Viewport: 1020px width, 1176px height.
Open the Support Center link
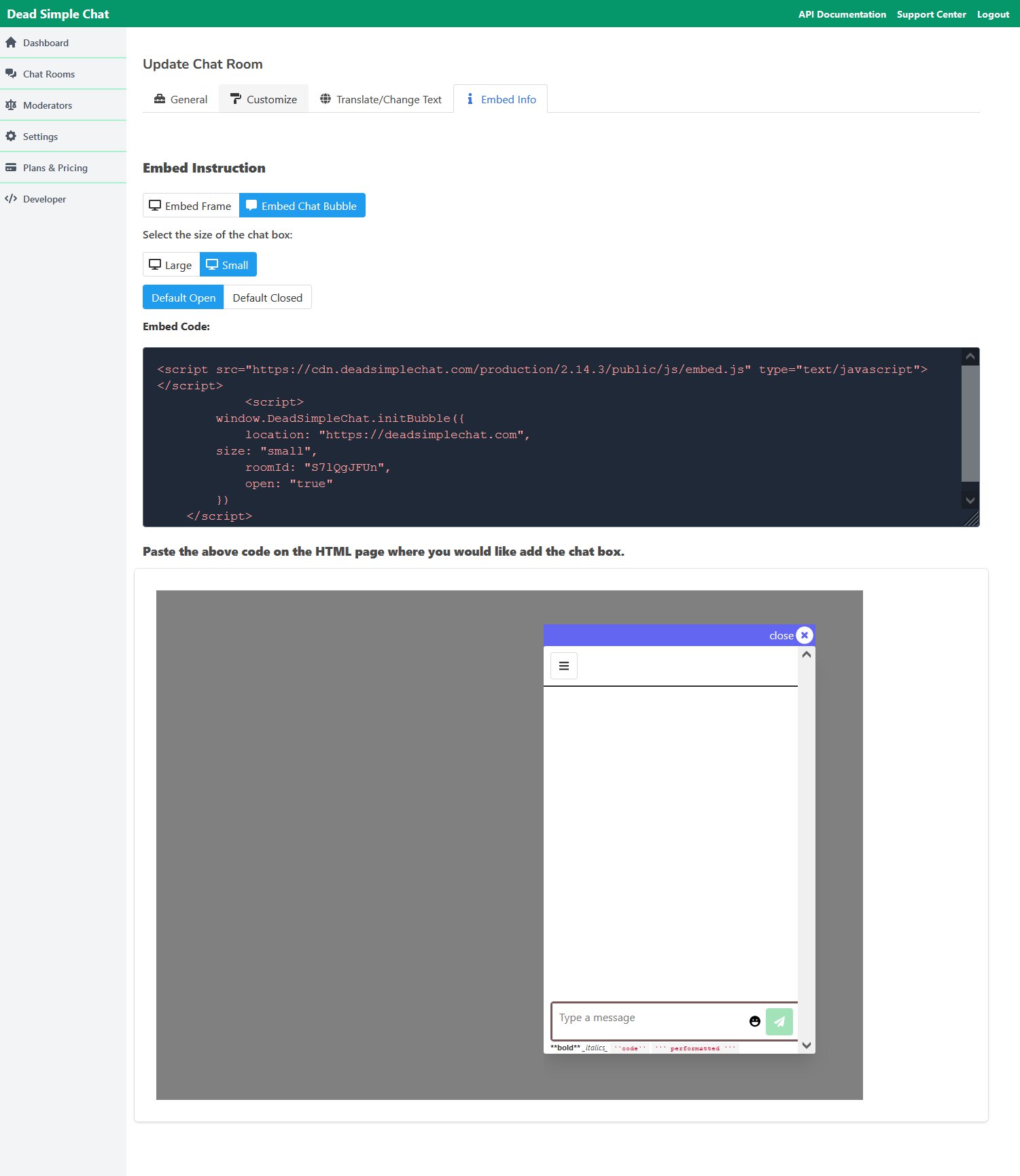pos(931,14)
